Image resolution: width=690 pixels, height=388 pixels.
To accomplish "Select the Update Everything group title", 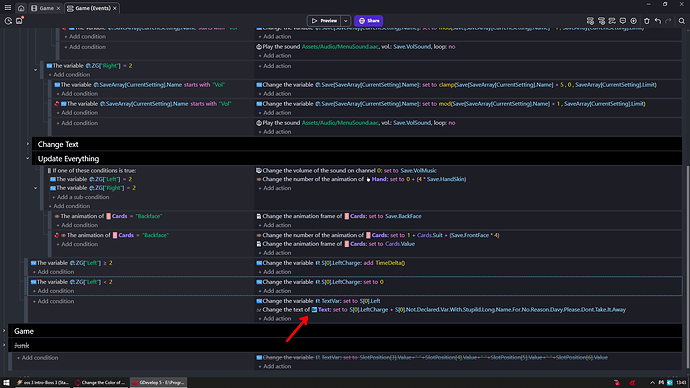I will [x=68, y=159].
